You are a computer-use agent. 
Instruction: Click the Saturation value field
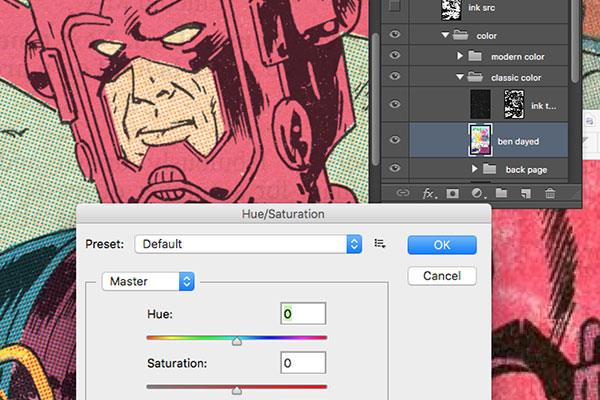coord(303,362)
